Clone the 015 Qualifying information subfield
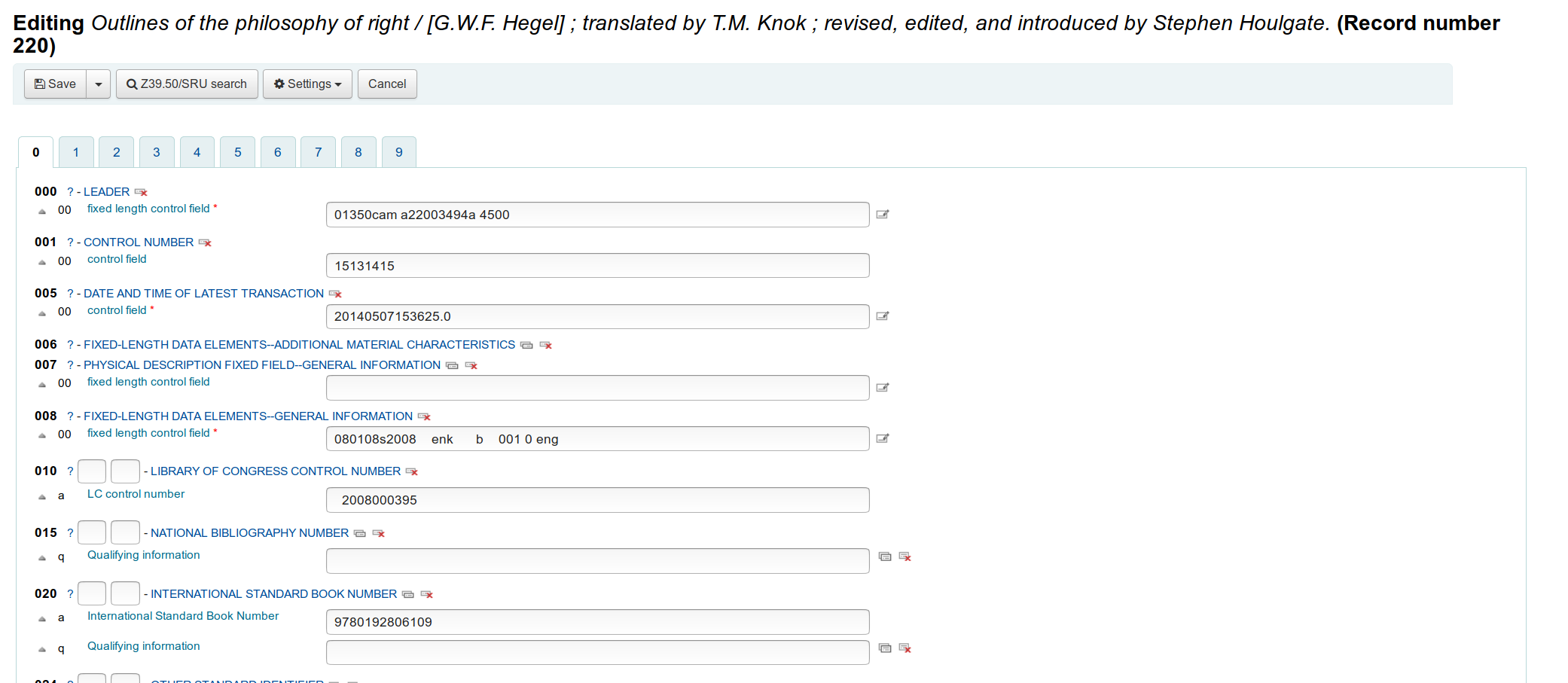The image size is (1568, 683). coord(885,556)
